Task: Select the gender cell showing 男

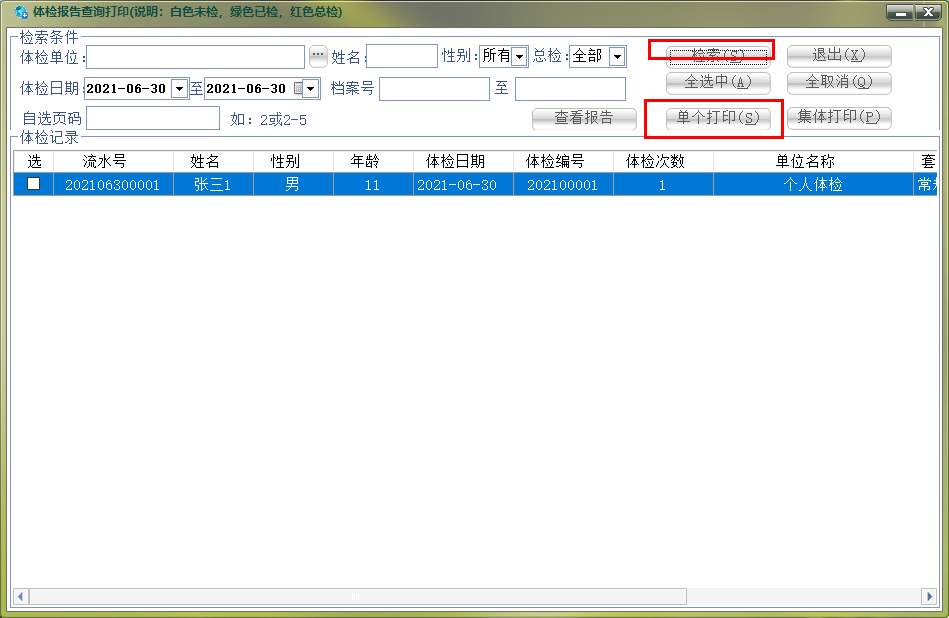Action: 293,185
